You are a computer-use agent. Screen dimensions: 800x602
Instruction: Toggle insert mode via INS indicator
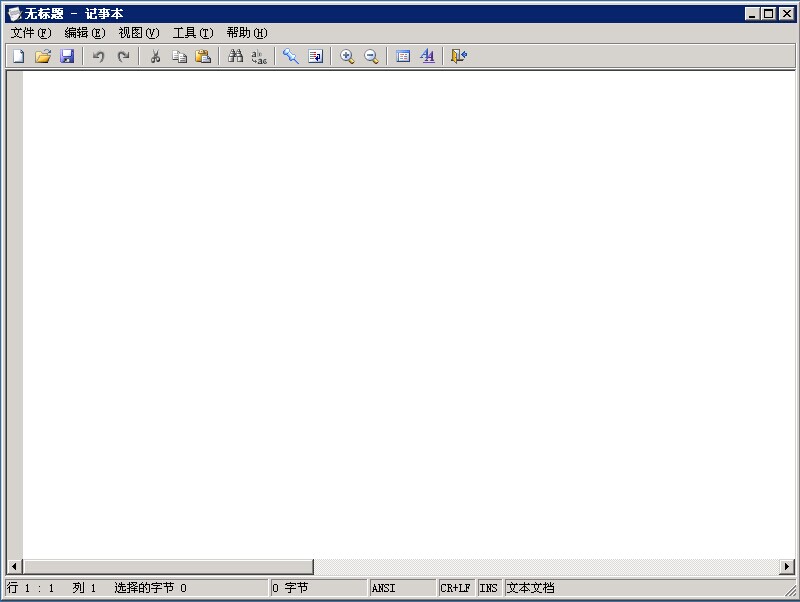pyautogui.click(x=489, y=587)
